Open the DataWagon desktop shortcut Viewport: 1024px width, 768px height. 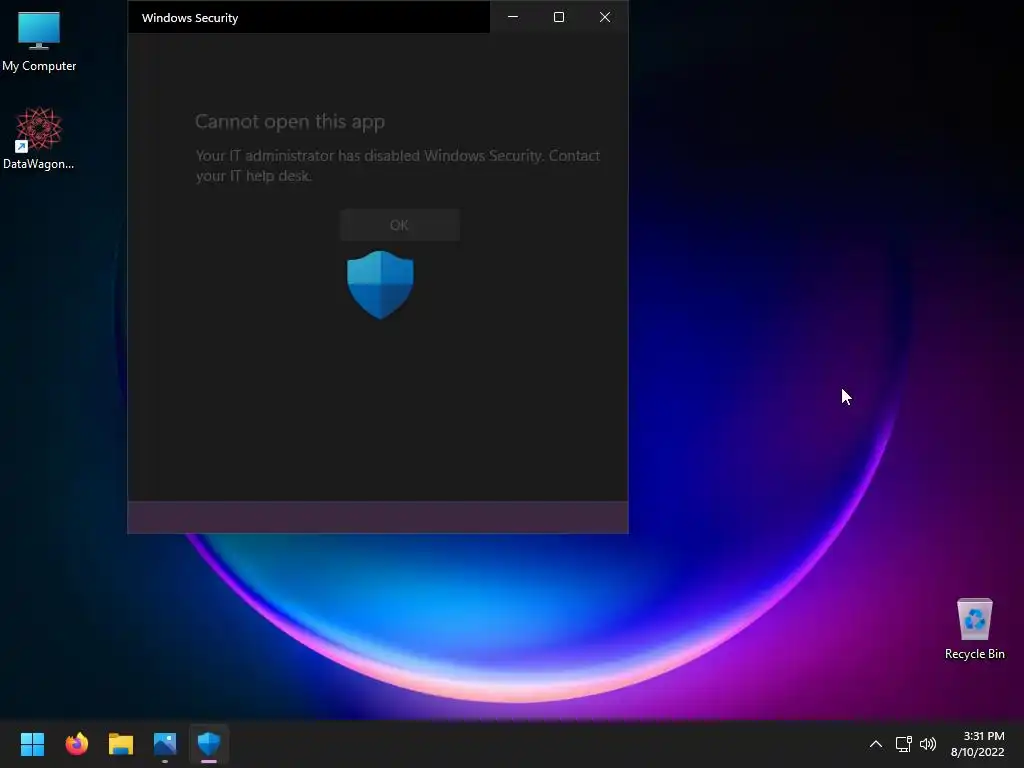(x=39, y=138)
